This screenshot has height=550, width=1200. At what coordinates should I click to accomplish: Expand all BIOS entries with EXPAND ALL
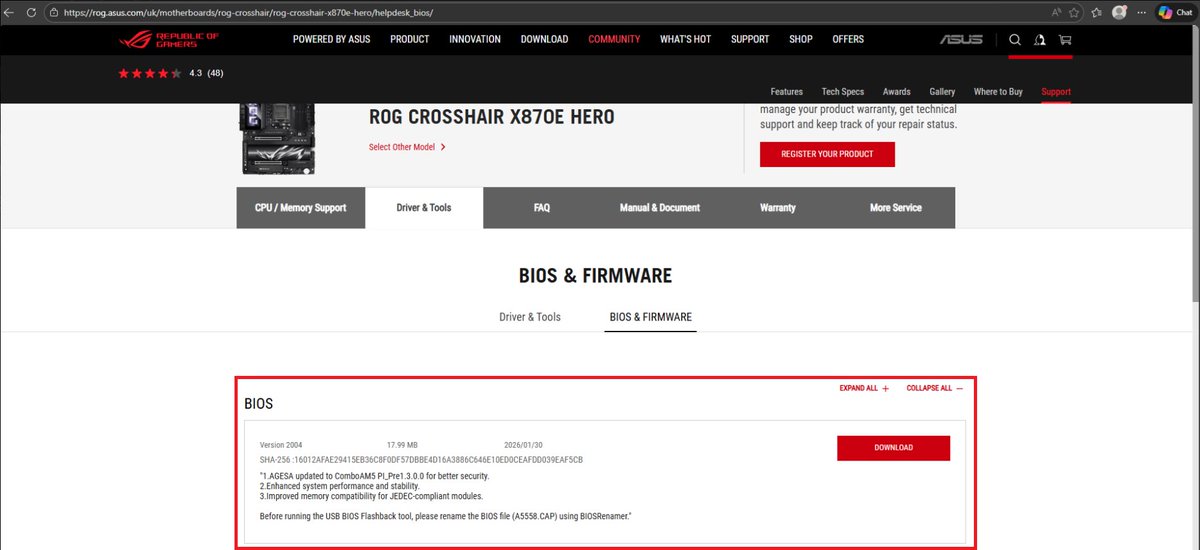tap(864, 388)
